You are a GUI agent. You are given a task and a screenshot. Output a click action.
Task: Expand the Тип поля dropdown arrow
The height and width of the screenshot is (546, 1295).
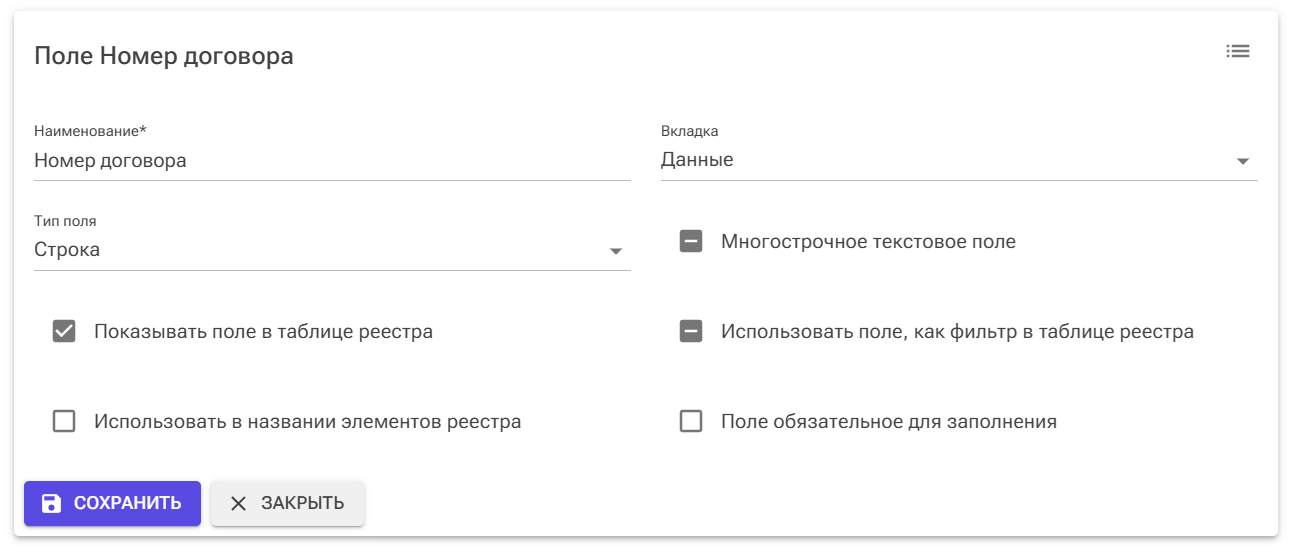point(616,251)
